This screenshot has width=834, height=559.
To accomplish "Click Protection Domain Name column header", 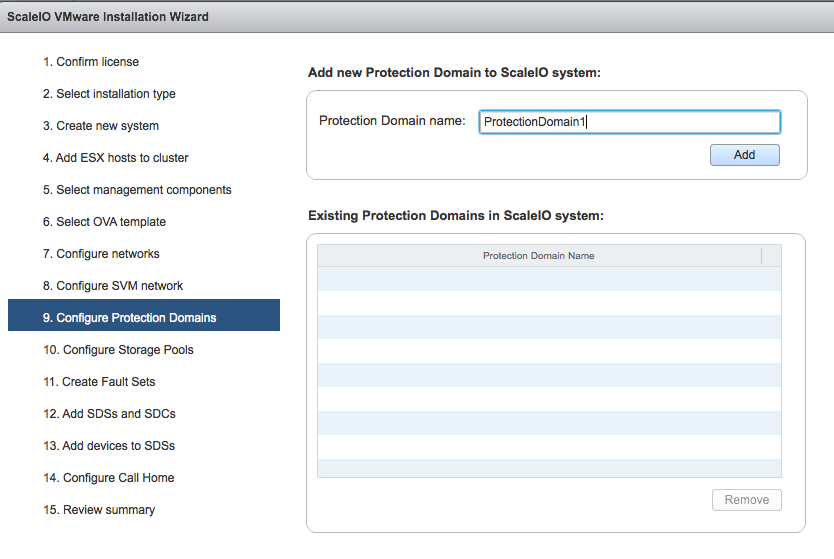I will 538,256.
